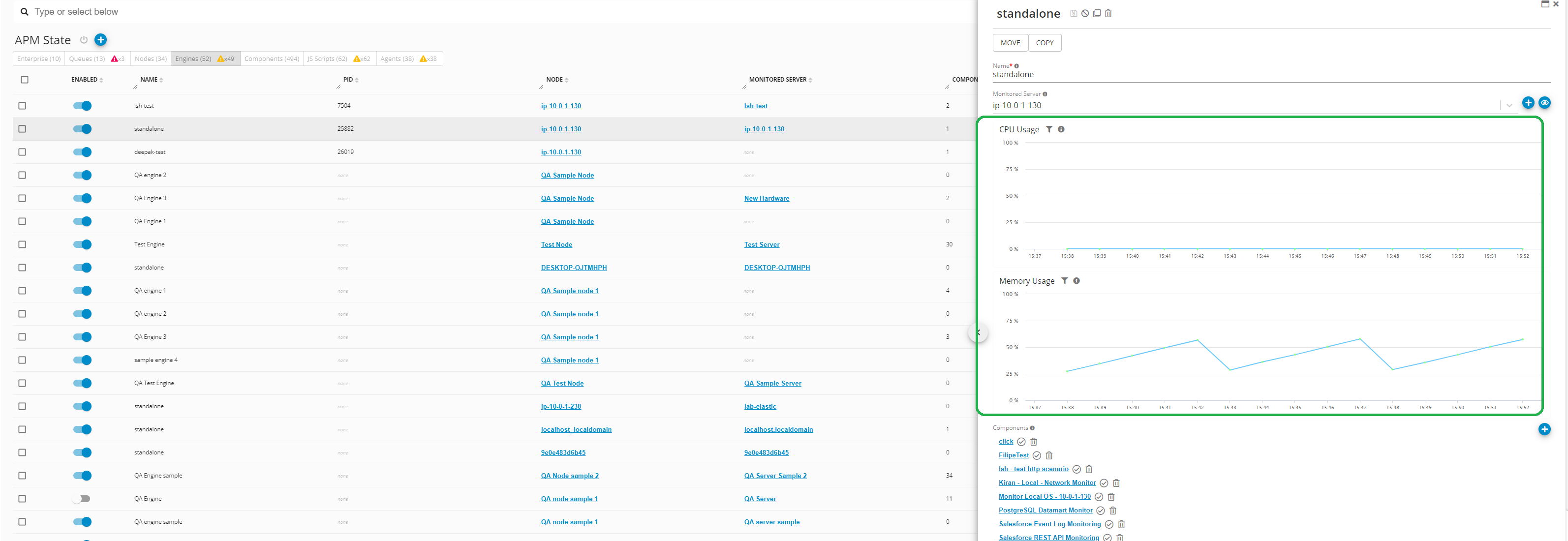Click the APM State power icon
This screenshot has width=1568, height=541.
84,40
